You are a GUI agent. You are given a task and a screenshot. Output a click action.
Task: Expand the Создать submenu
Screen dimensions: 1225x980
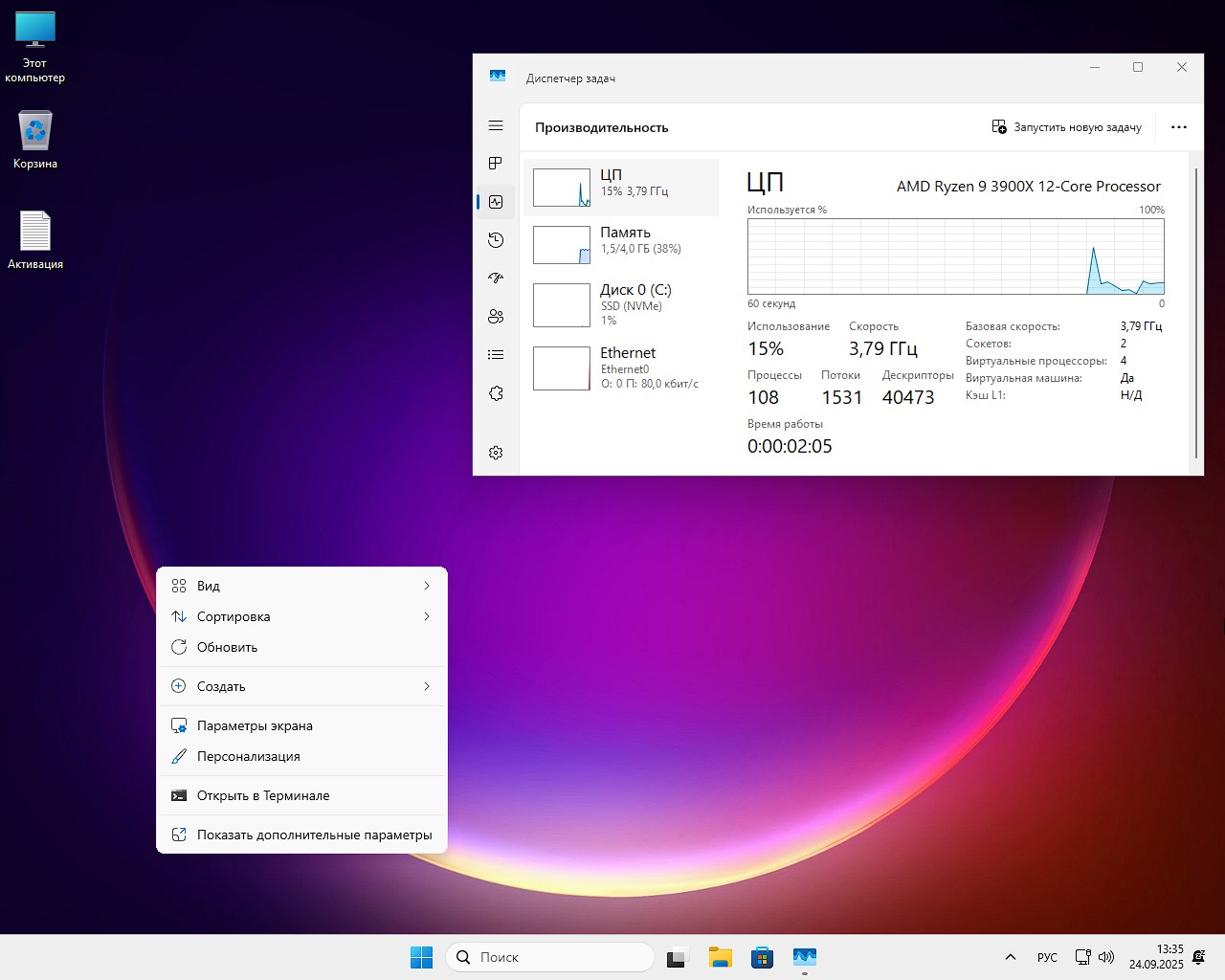(301, 686)
